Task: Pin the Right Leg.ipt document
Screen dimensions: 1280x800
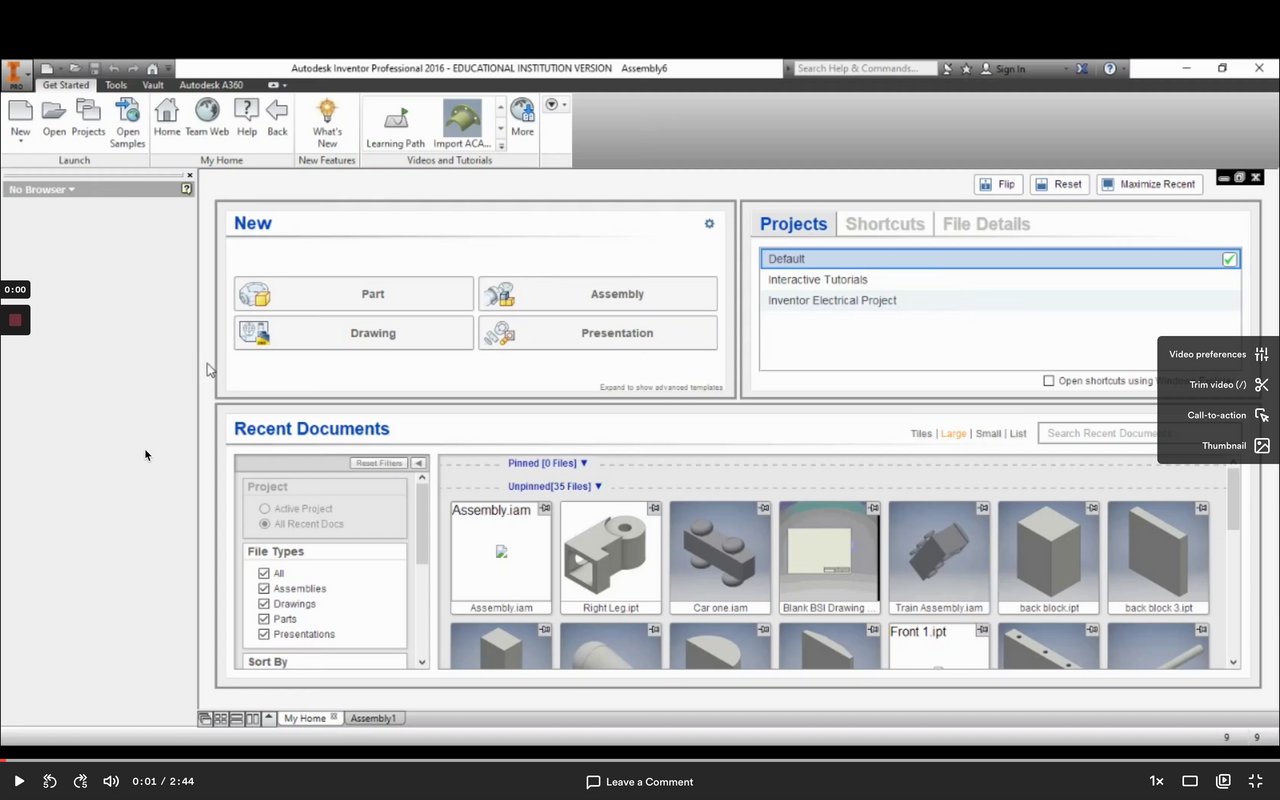Action: coord(654,509)
